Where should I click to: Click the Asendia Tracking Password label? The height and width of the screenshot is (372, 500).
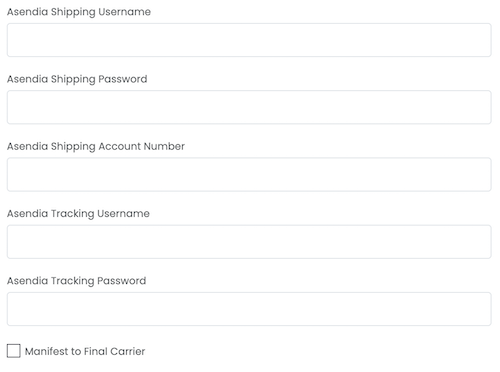77,281
